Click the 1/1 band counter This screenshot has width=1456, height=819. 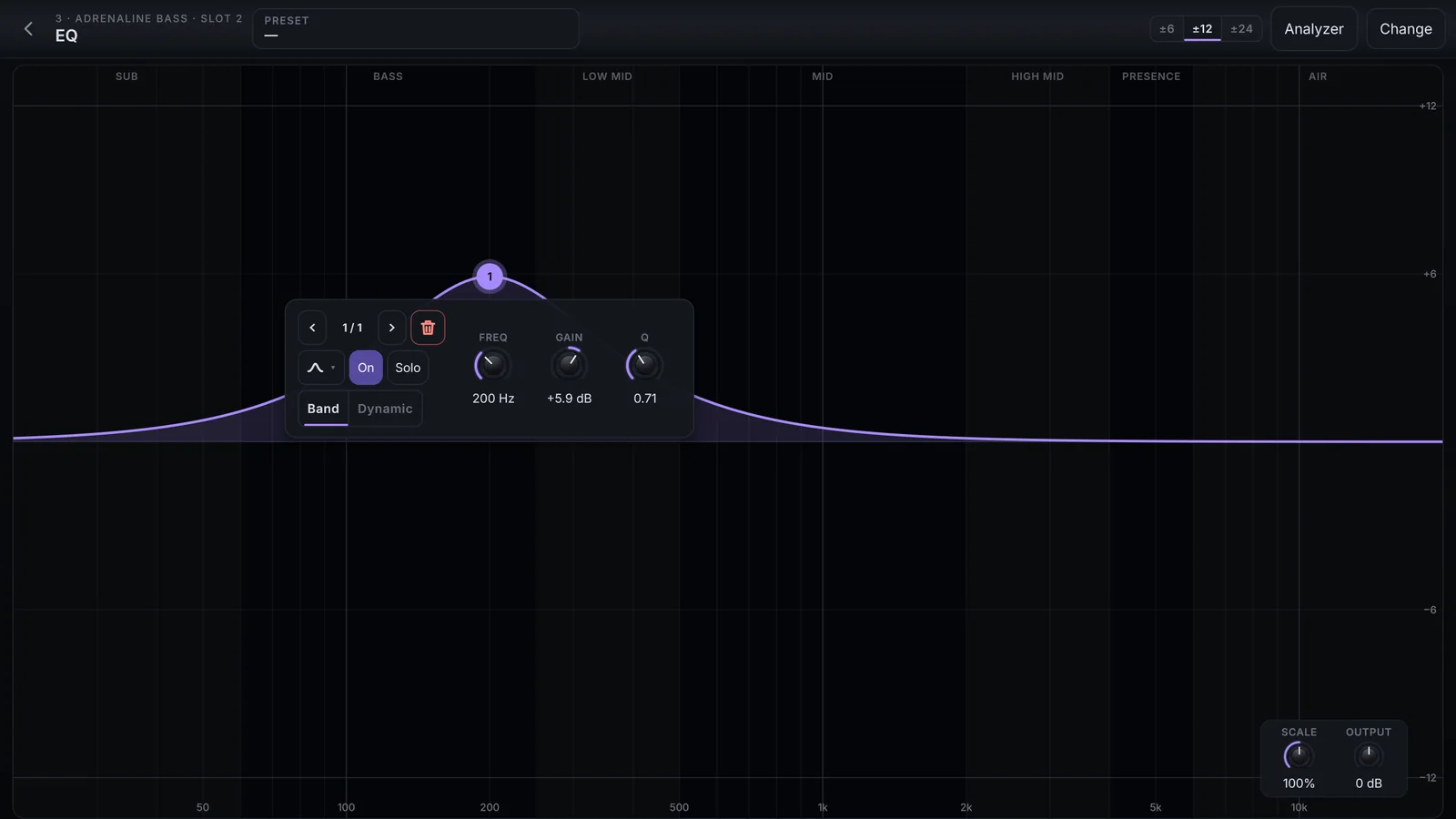pyautogui.click(x=352, y=328)
